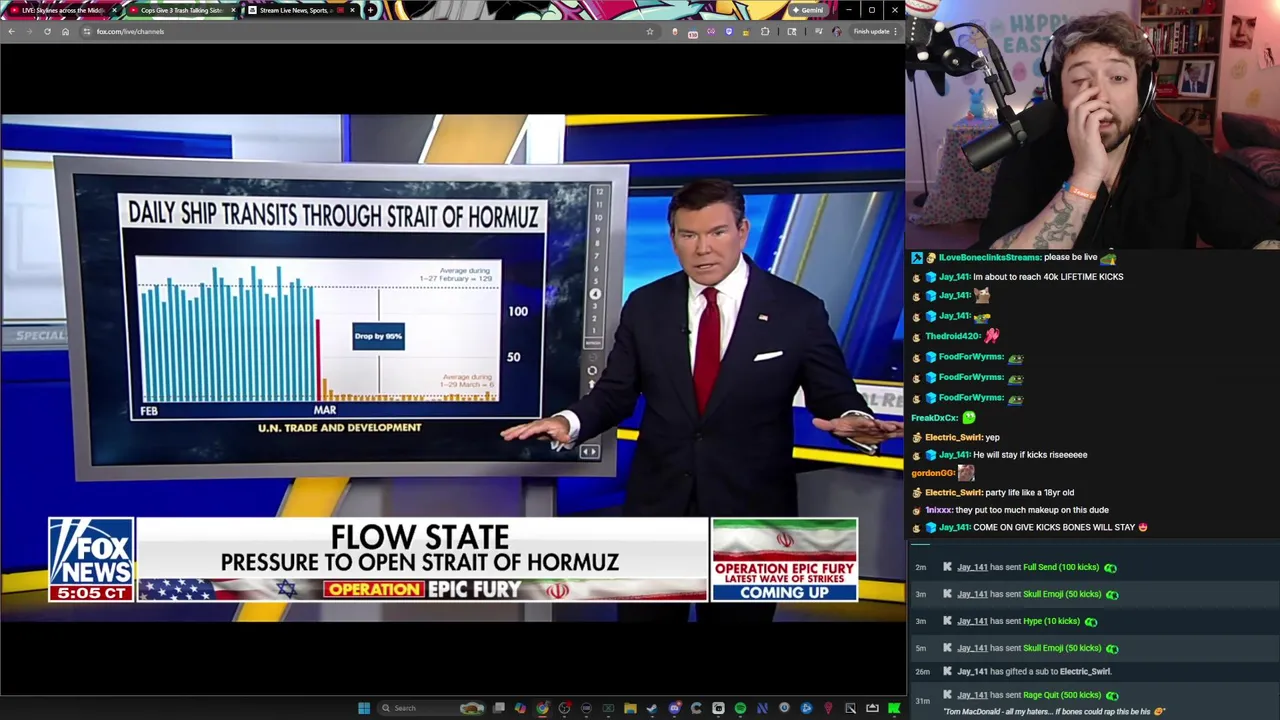Click the Fox News live video player
The image size is (1280, 720).
pyautogui.click(x=452, y=368)
